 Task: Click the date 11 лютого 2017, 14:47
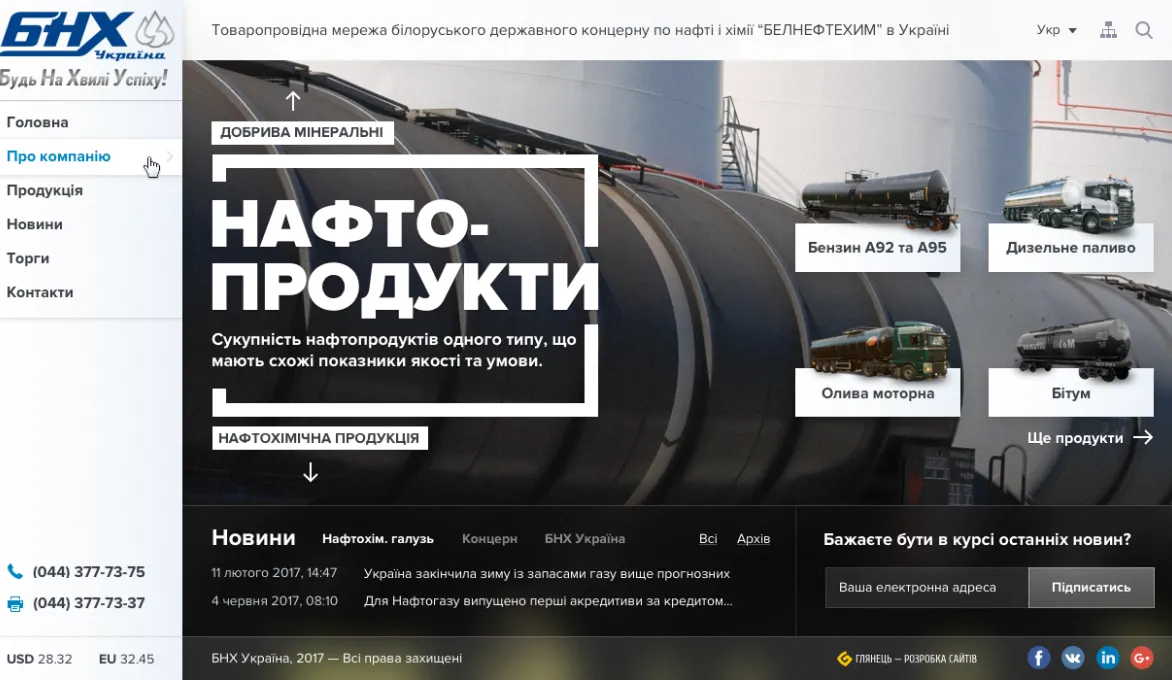click(274, 573)
